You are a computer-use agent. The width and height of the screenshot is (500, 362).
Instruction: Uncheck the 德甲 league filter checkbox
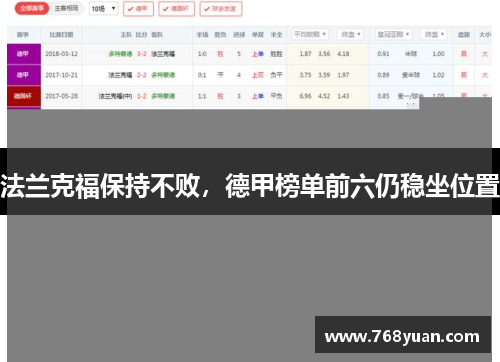coord(138,9)
